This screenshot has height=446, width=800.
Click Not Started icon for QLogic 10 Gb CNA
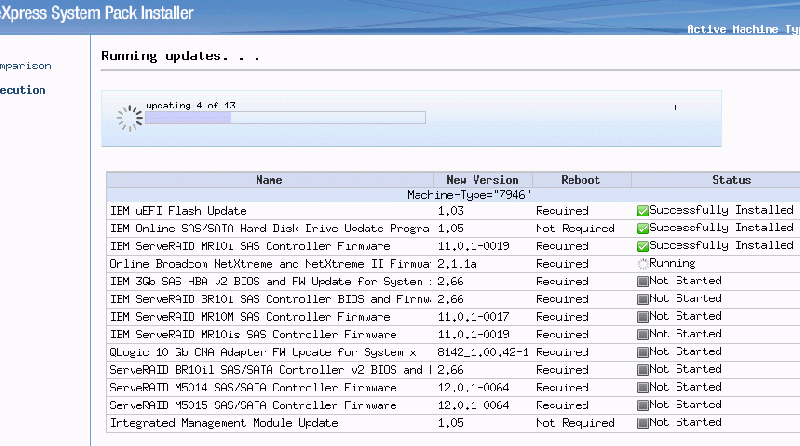(x=642, y=352)
